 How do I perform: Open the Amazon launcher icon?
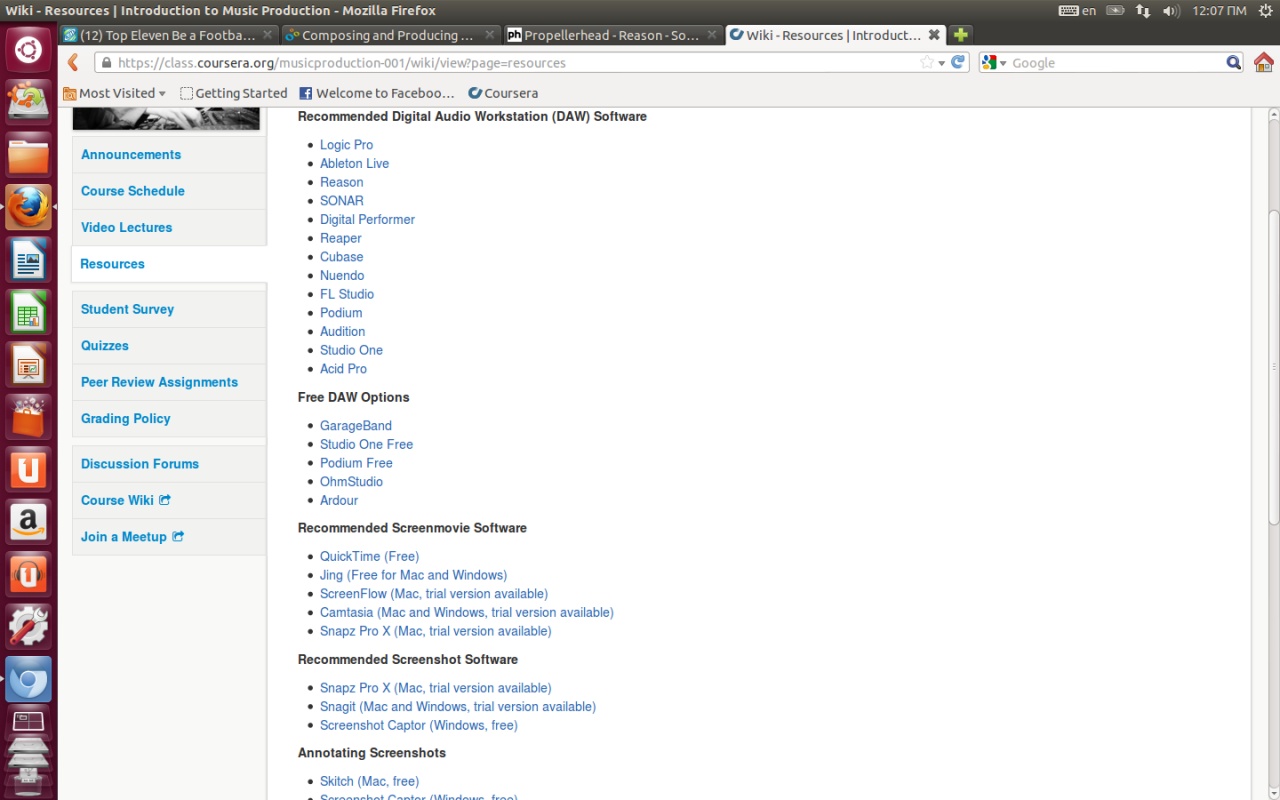pyautogui.click(x=28, y=522)
